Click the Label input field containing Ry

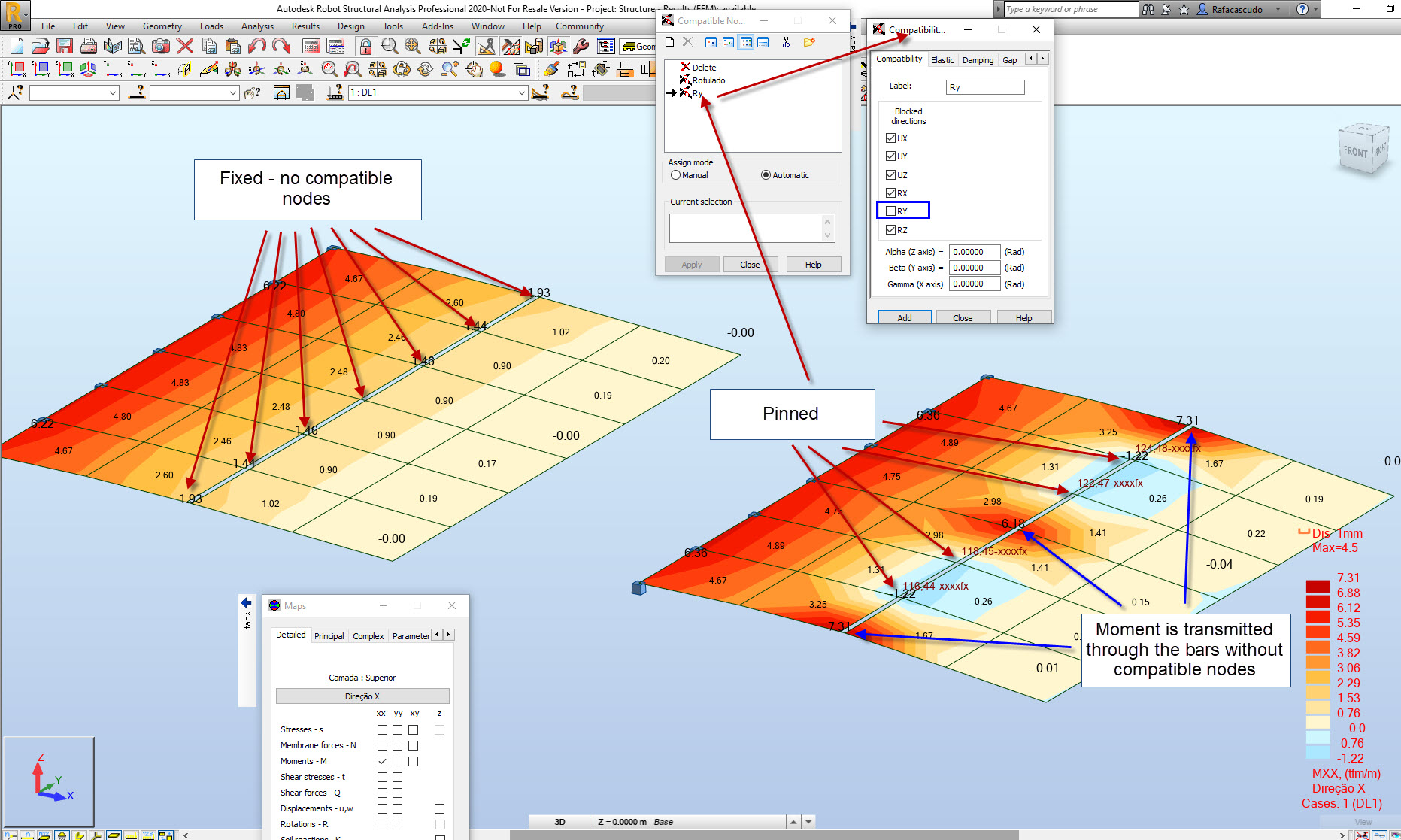click(984, 87)
